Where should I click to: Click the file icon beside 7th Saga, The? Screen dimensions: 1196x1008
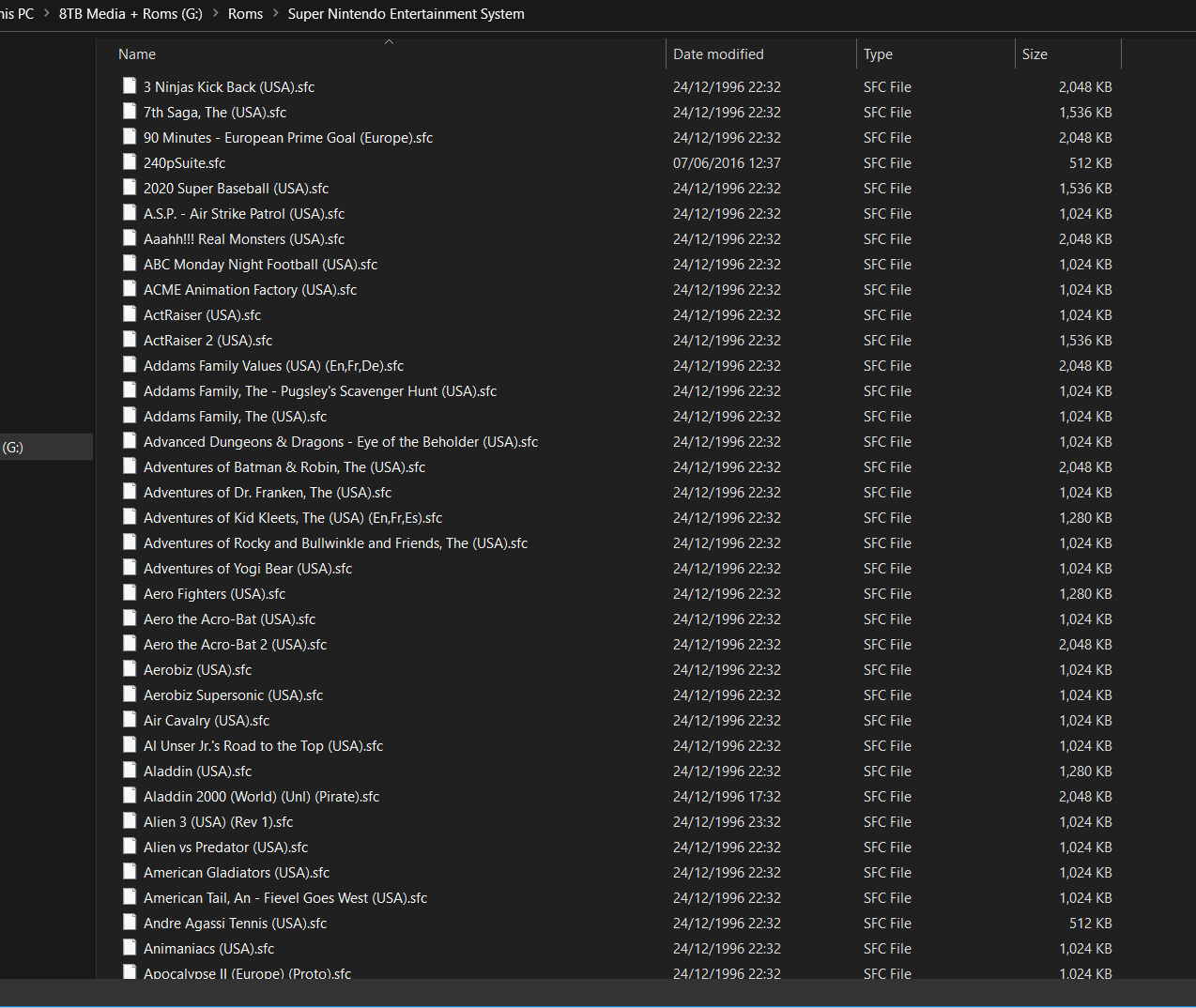click(x=130, y=112)
